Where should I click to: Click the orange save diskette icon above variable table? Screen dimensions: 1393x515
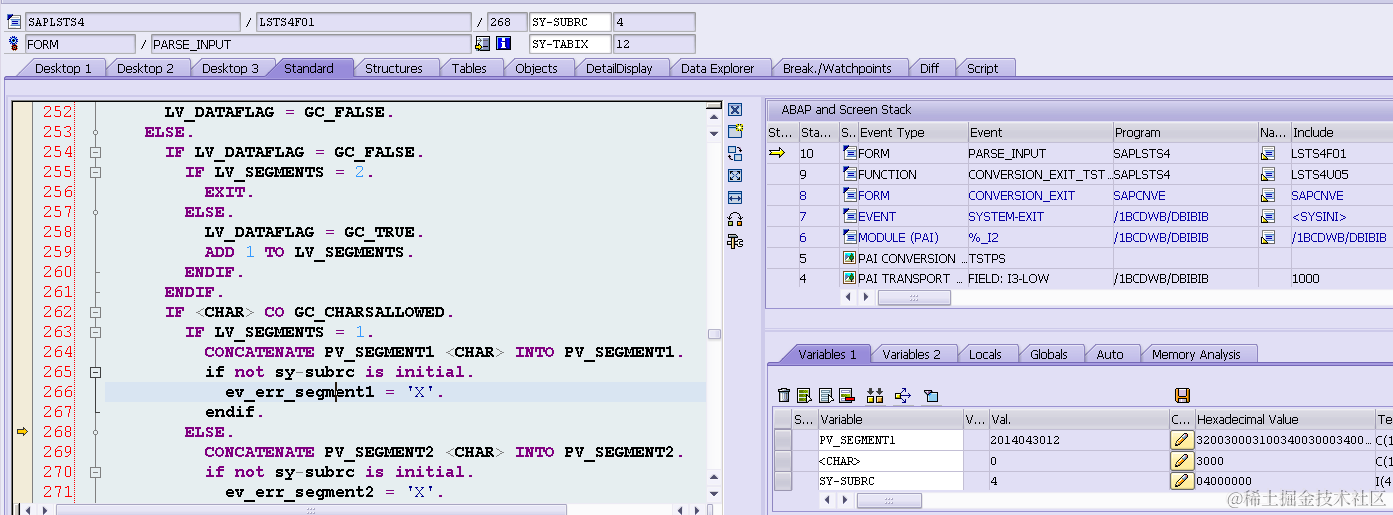[x=1182, y=395]
